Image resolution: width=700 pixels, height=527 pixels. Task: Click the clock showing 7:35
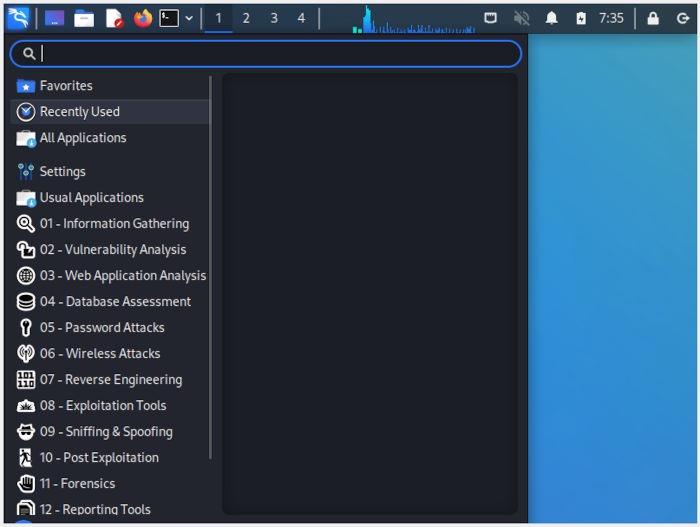coord(611,18)
